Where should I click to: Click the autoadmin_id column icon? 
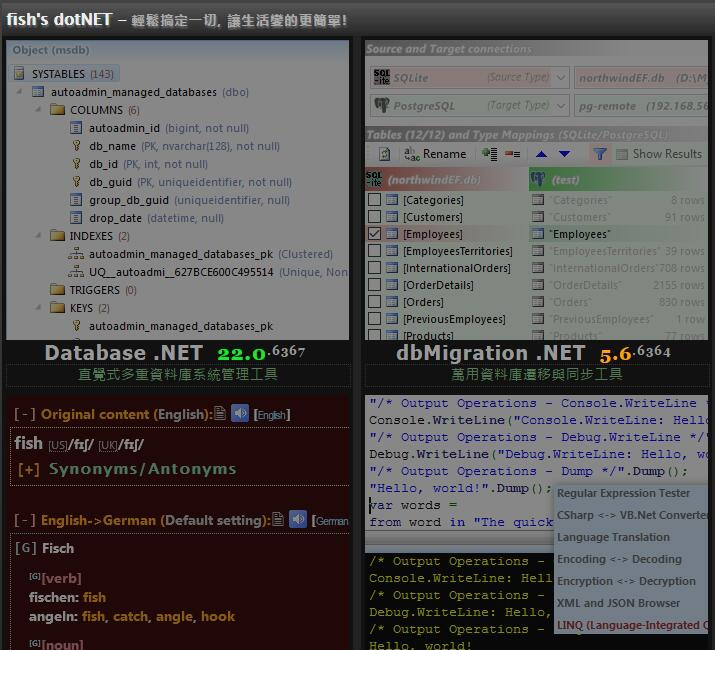76,128
